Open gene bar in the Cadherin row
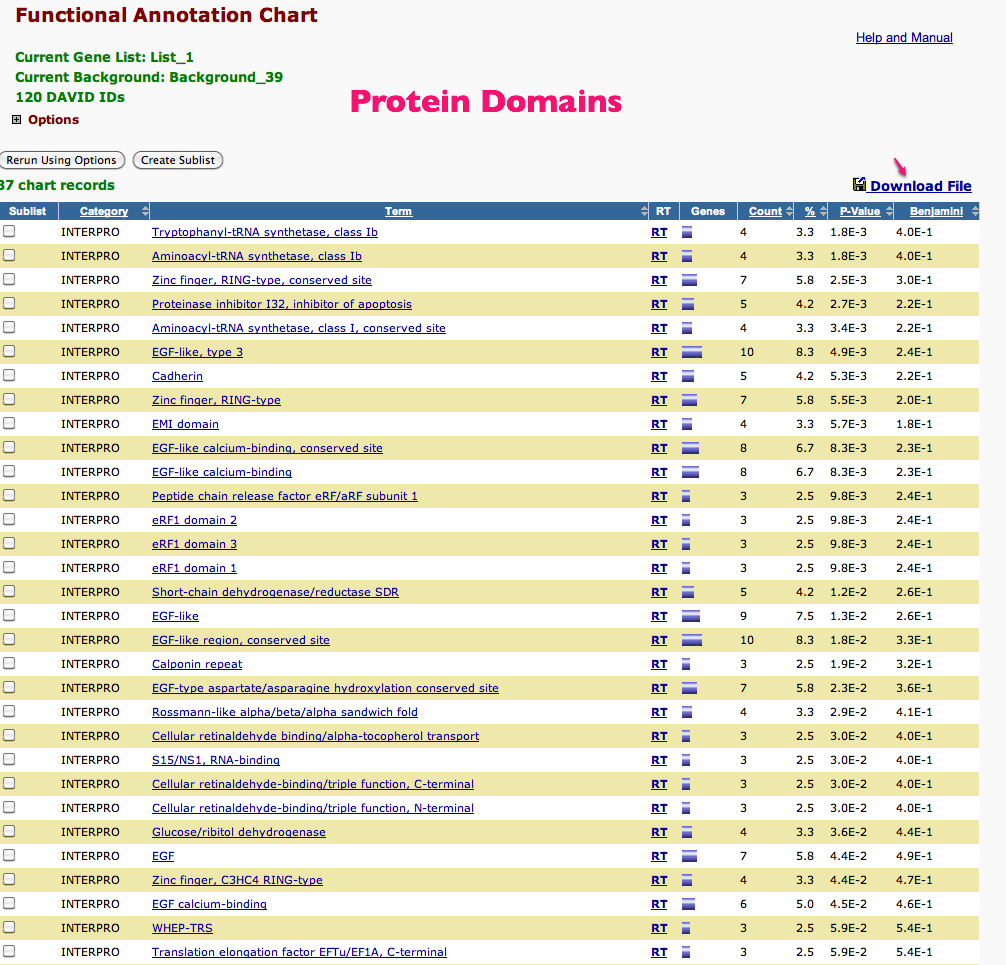This screenshot has height=965, width=1006. click(688, 376)
